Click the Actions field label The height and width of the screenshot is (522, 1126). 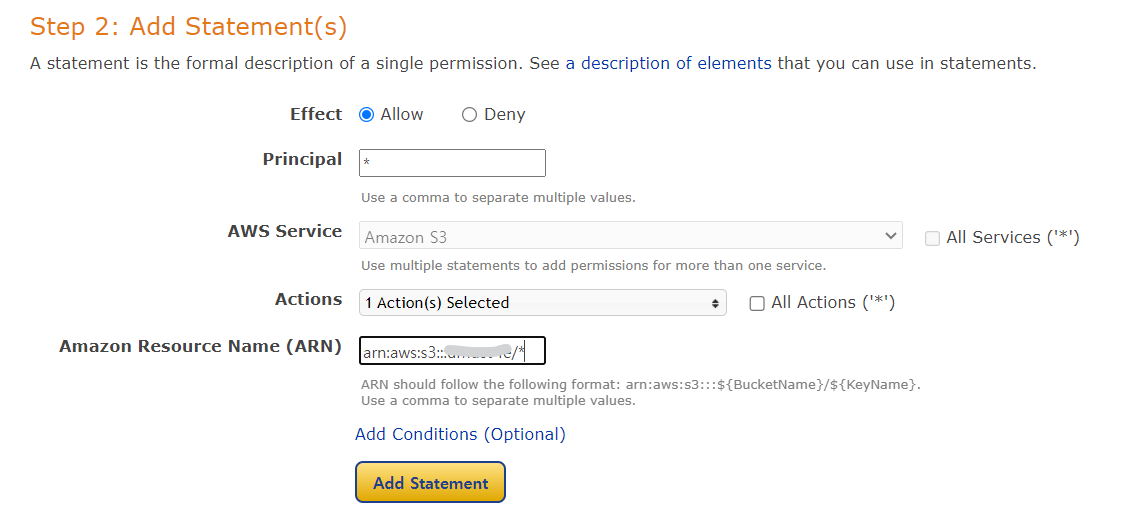[308, 299]
